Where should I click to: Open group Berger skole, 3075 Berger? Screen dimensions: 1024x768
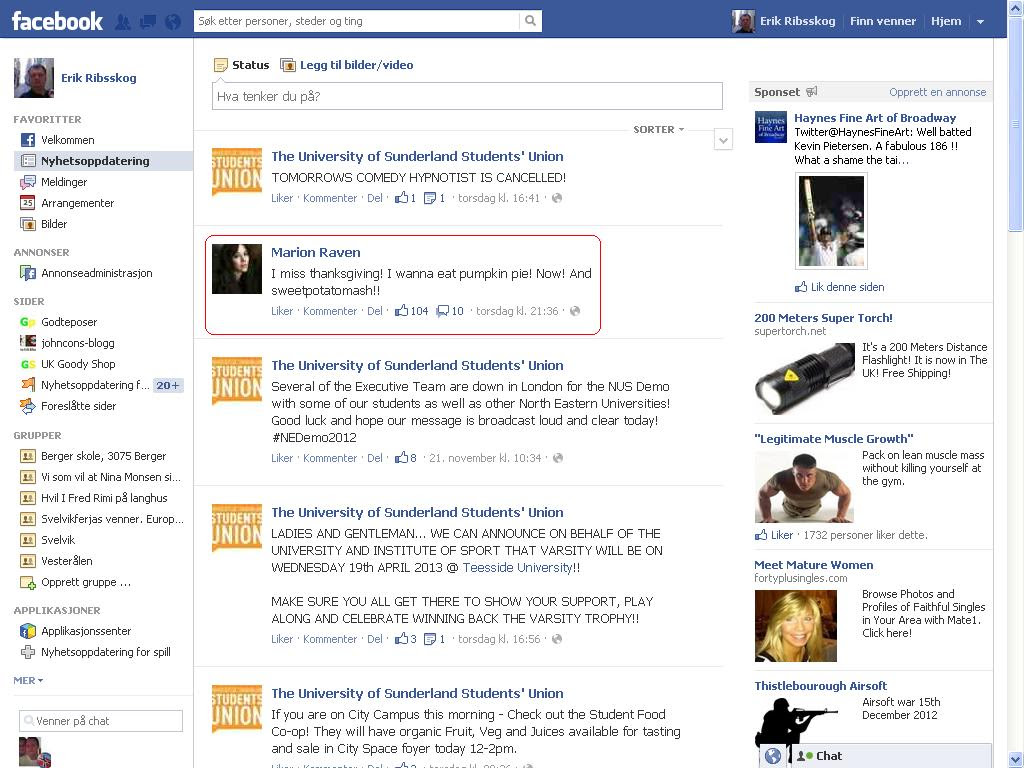(103, 456)
